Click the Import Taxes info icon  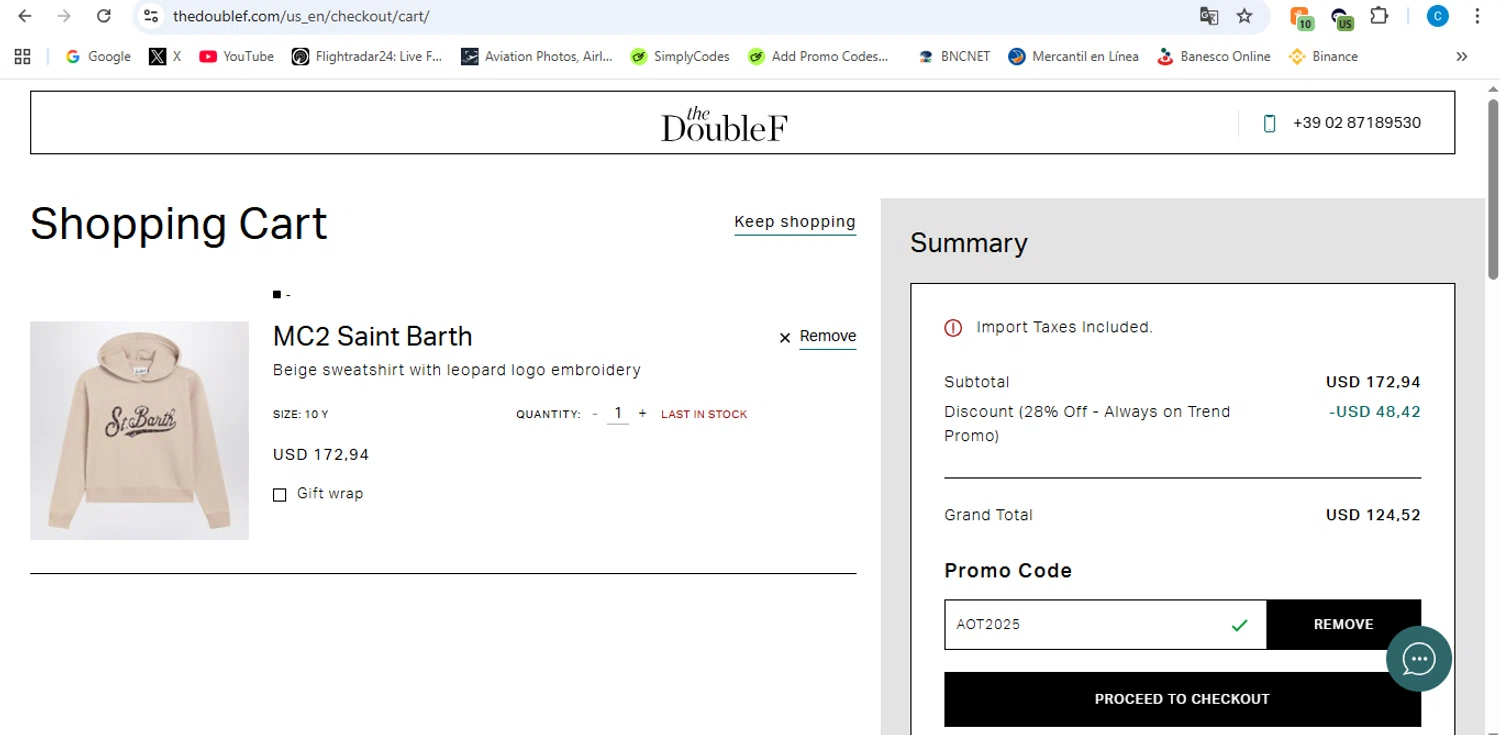[x=953, y=327]
